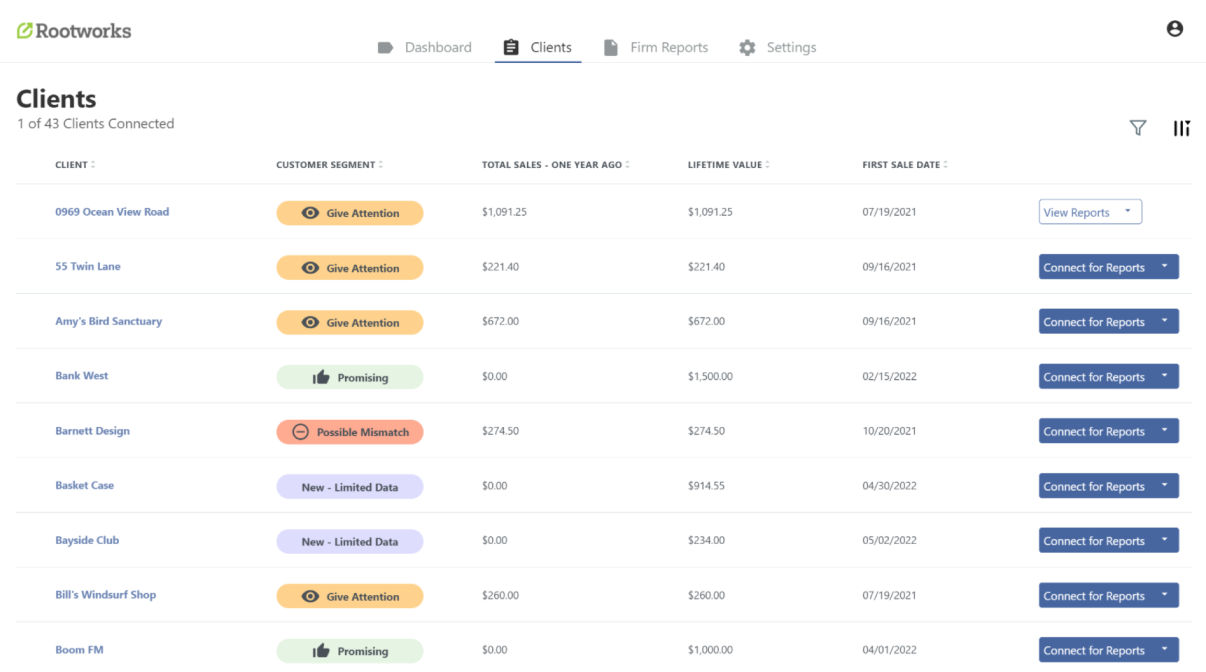Open the filter funnel icon
The height and width of the screenshot is (672, 1206).
click(x=1138, y=128)
